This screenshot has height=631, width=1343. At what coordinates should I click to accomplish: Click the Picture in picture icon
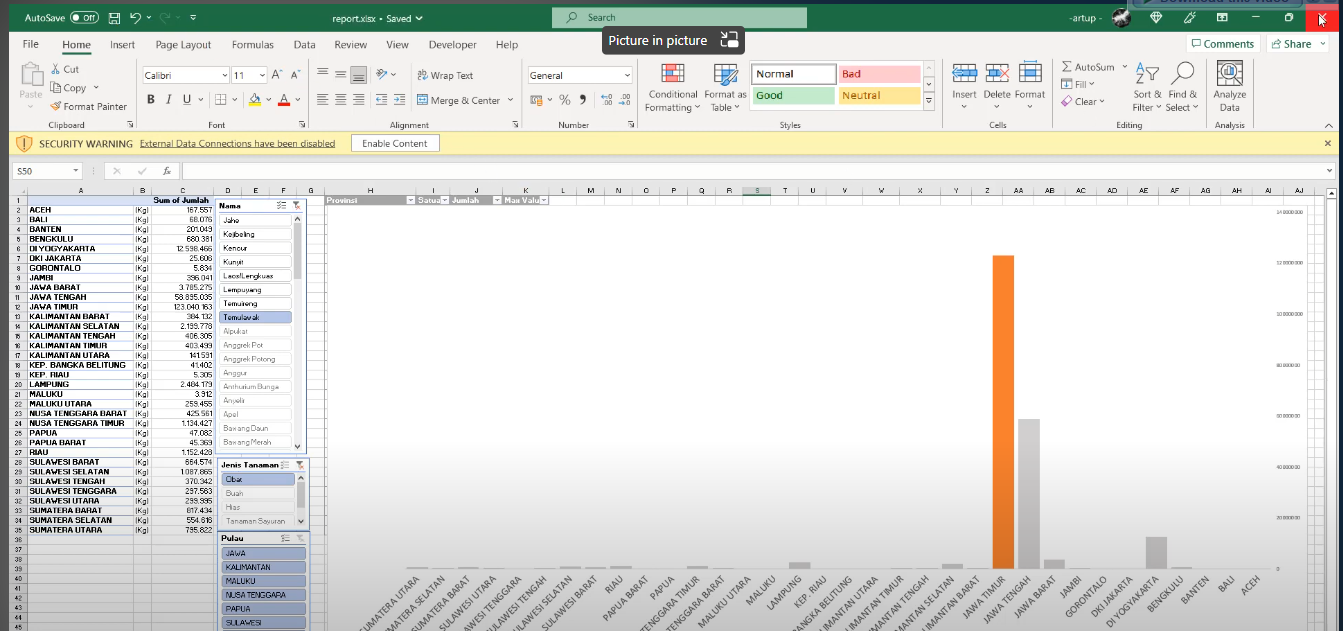coord(729,41)
